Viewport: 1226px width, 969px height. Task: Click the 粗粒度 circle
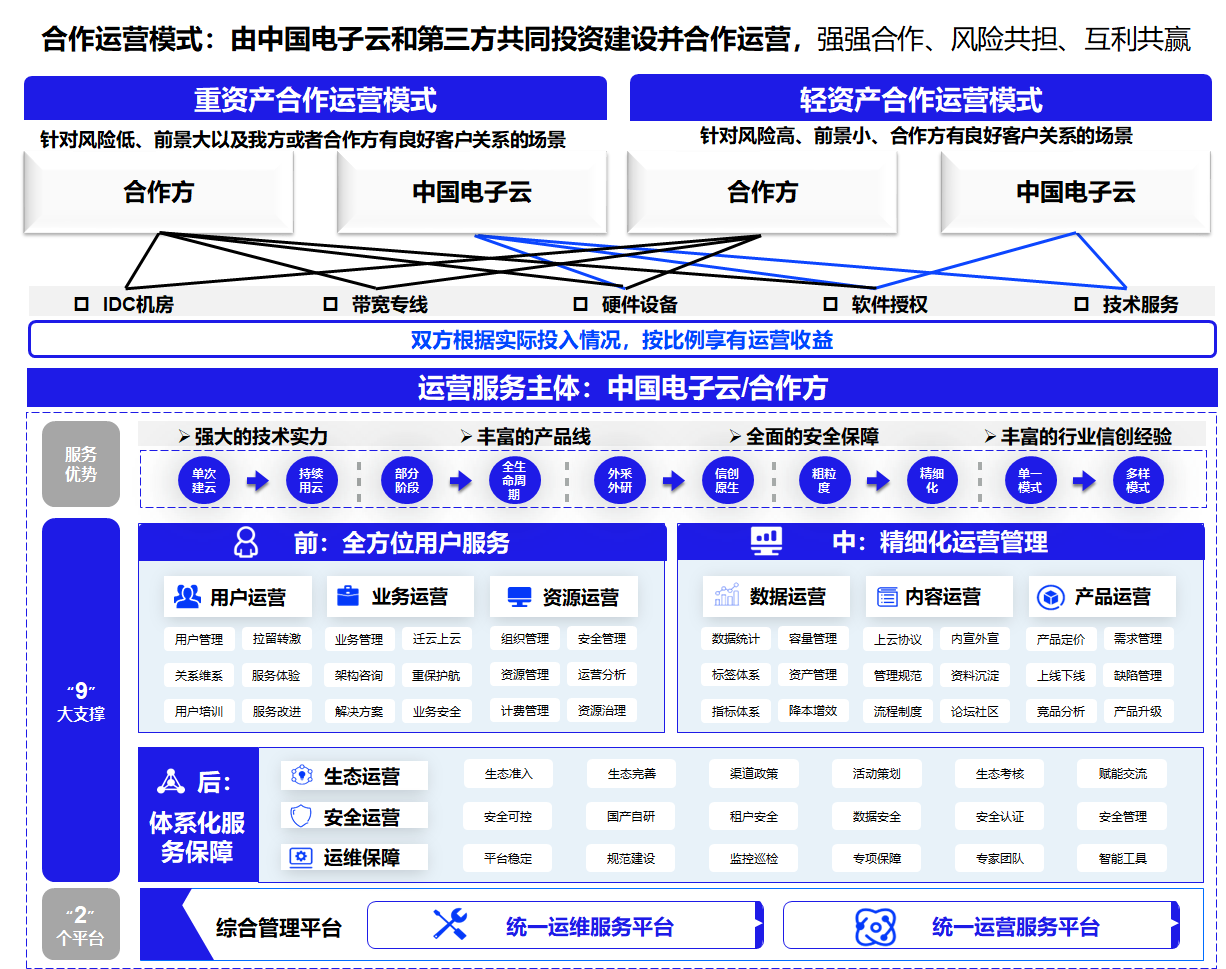coord(824,481)
